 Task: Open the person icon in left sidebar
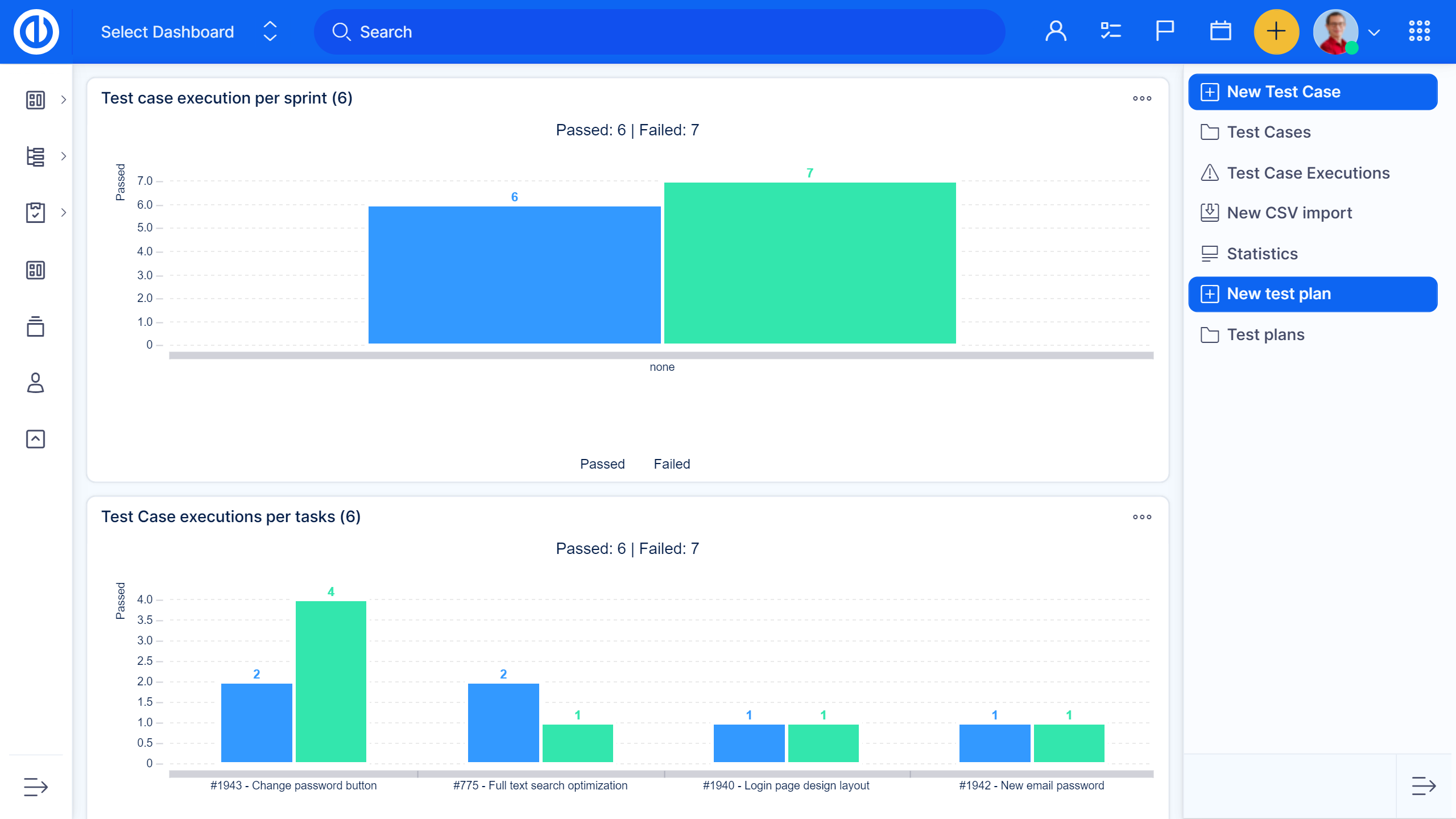click(x=35, y=383)
